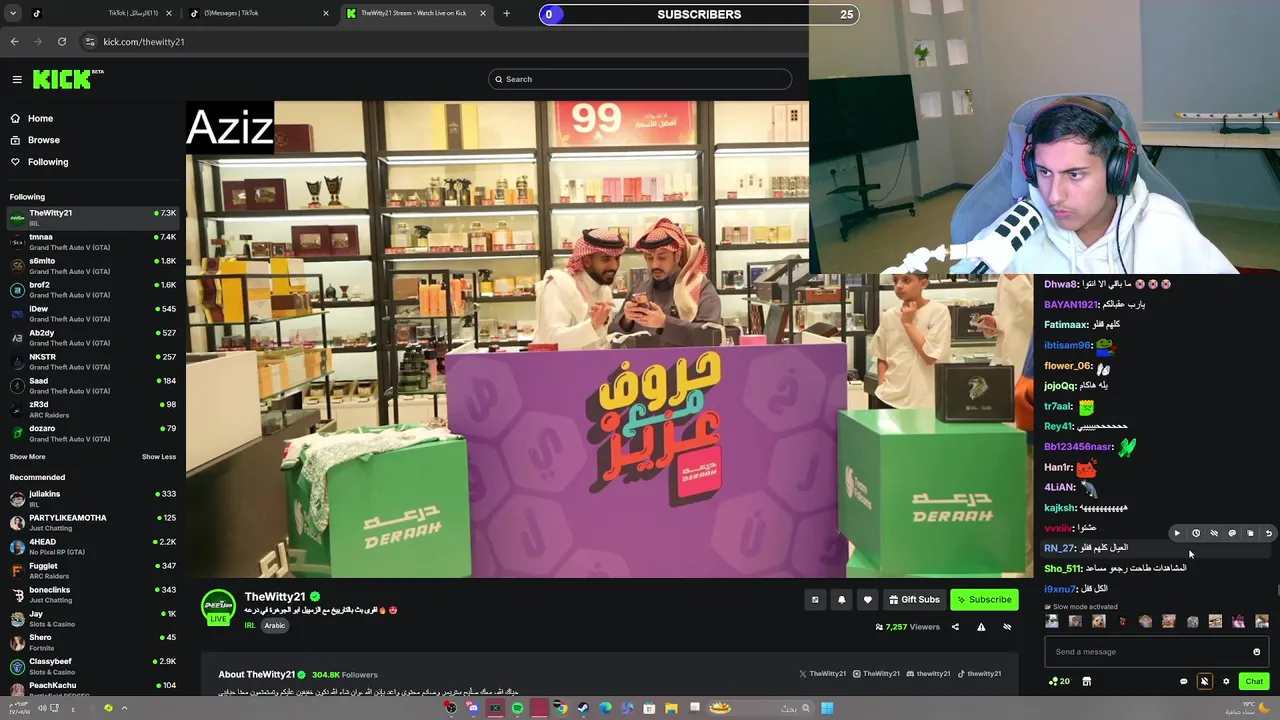Open the Kick hamburger menu

click(x=17, y=79)
